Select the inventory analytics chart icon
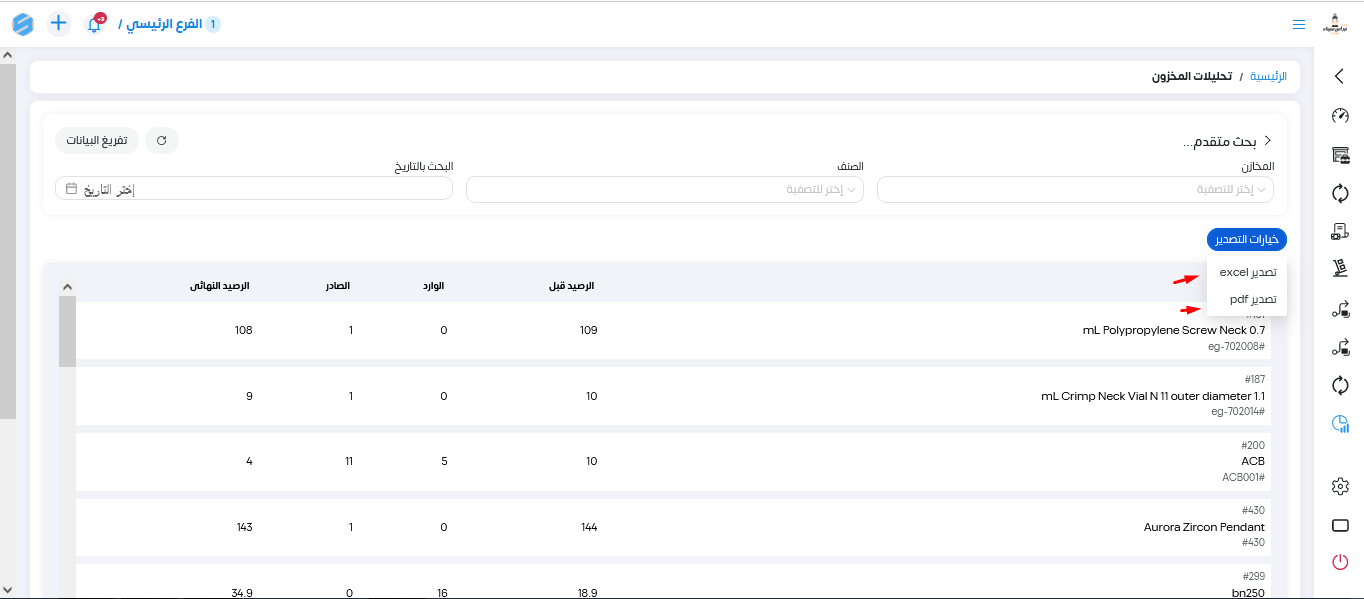The image size is (1364, 599). point(1340,425)
